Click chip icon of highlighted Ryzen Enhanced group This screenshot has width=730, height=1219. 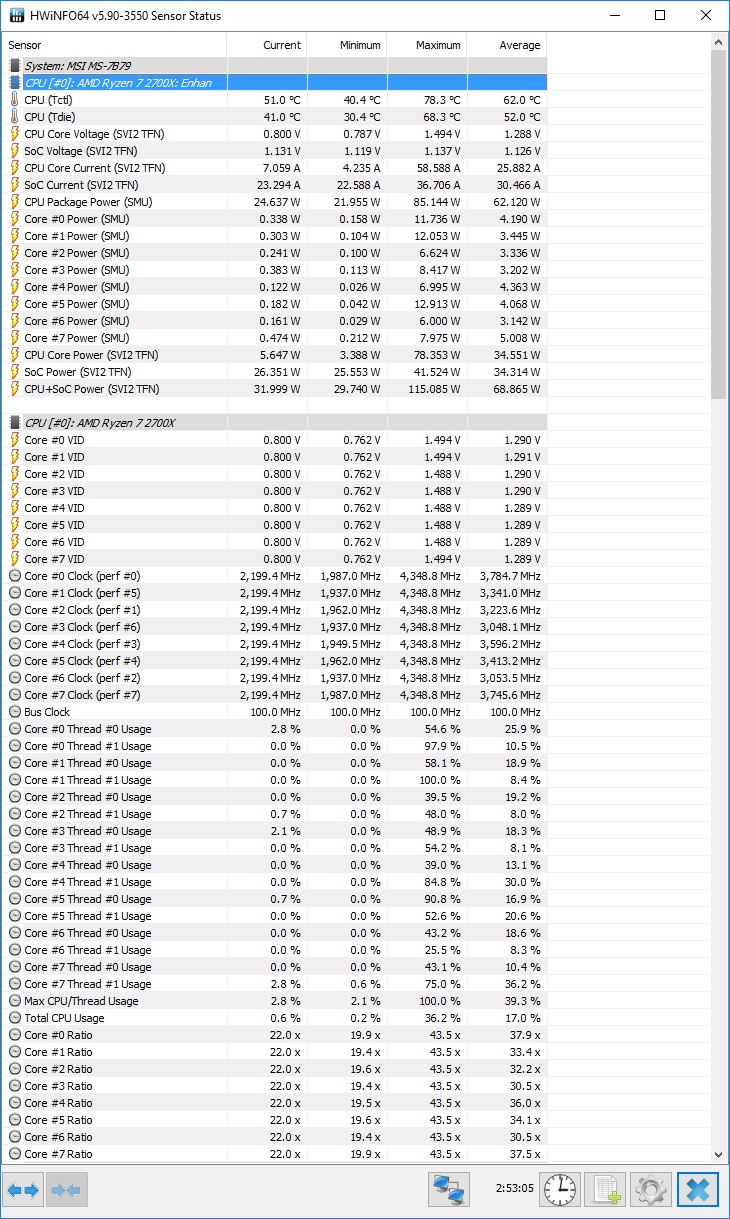(15, 83)
